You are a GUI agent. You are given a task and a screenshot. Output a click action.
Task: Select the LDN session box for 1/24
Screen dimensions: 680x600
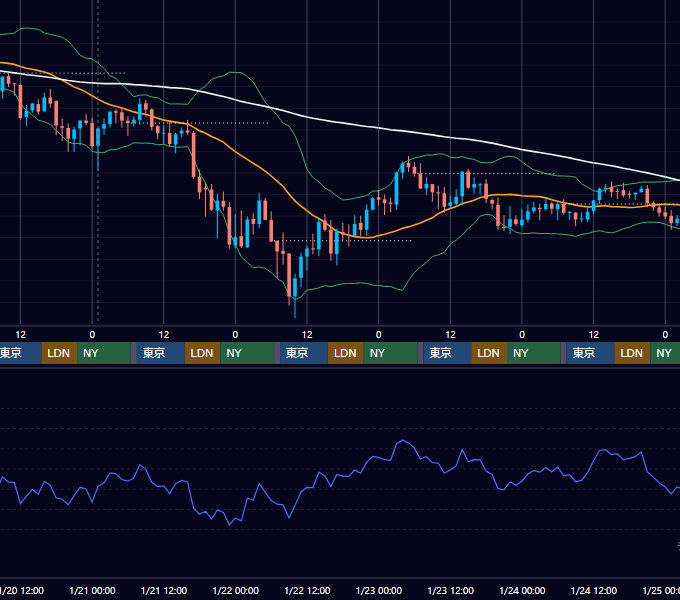pos(632,353)
